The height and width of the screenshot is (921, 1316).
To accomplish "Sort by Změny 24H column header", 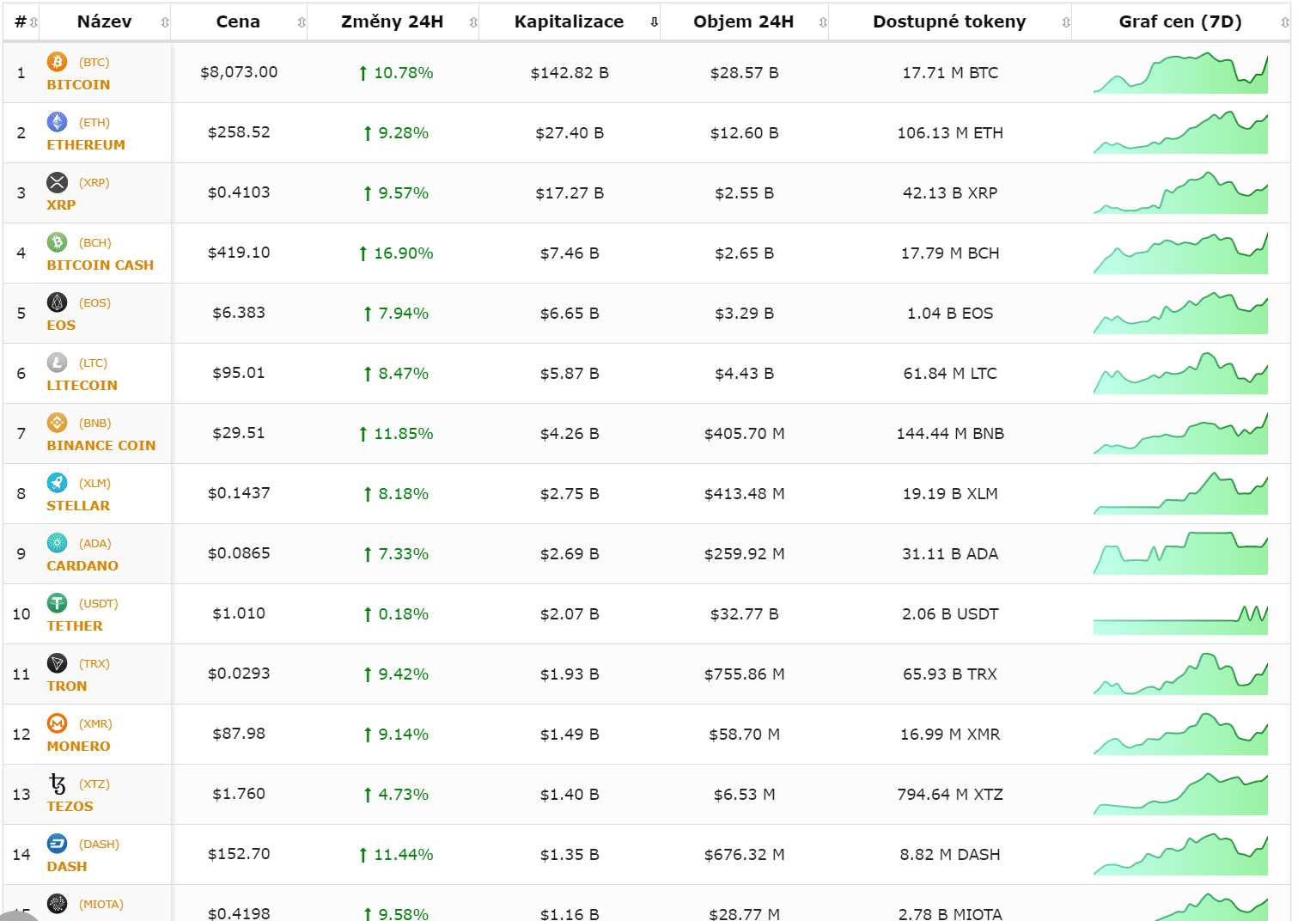I will [392, 21].
